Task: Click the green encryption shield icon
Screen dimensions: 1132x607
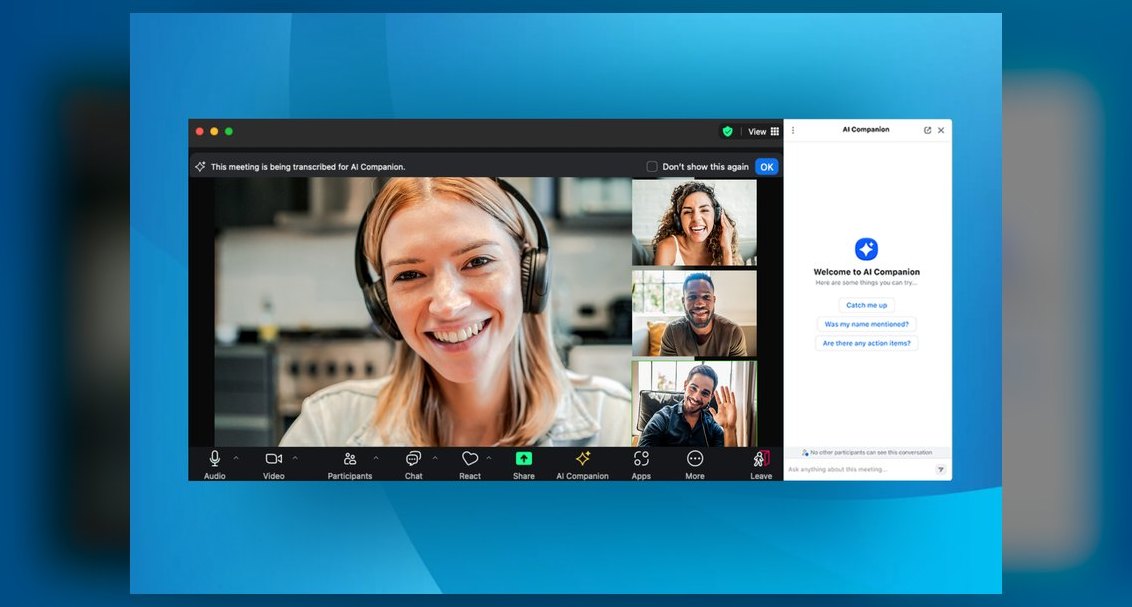Action: pyautogui.click(x=728, y=131)
